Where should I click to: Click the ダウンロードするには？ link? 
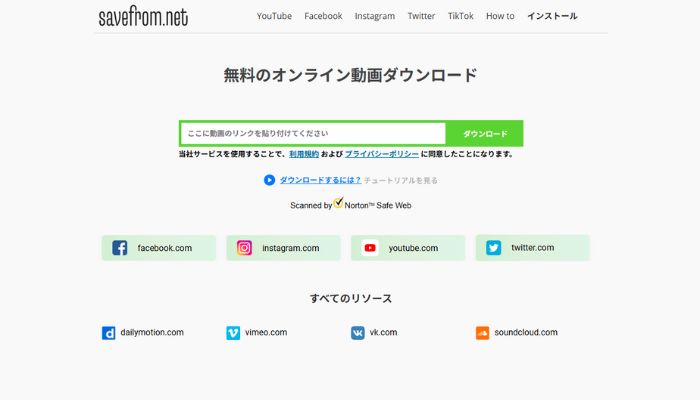click(x=320, y=180)
